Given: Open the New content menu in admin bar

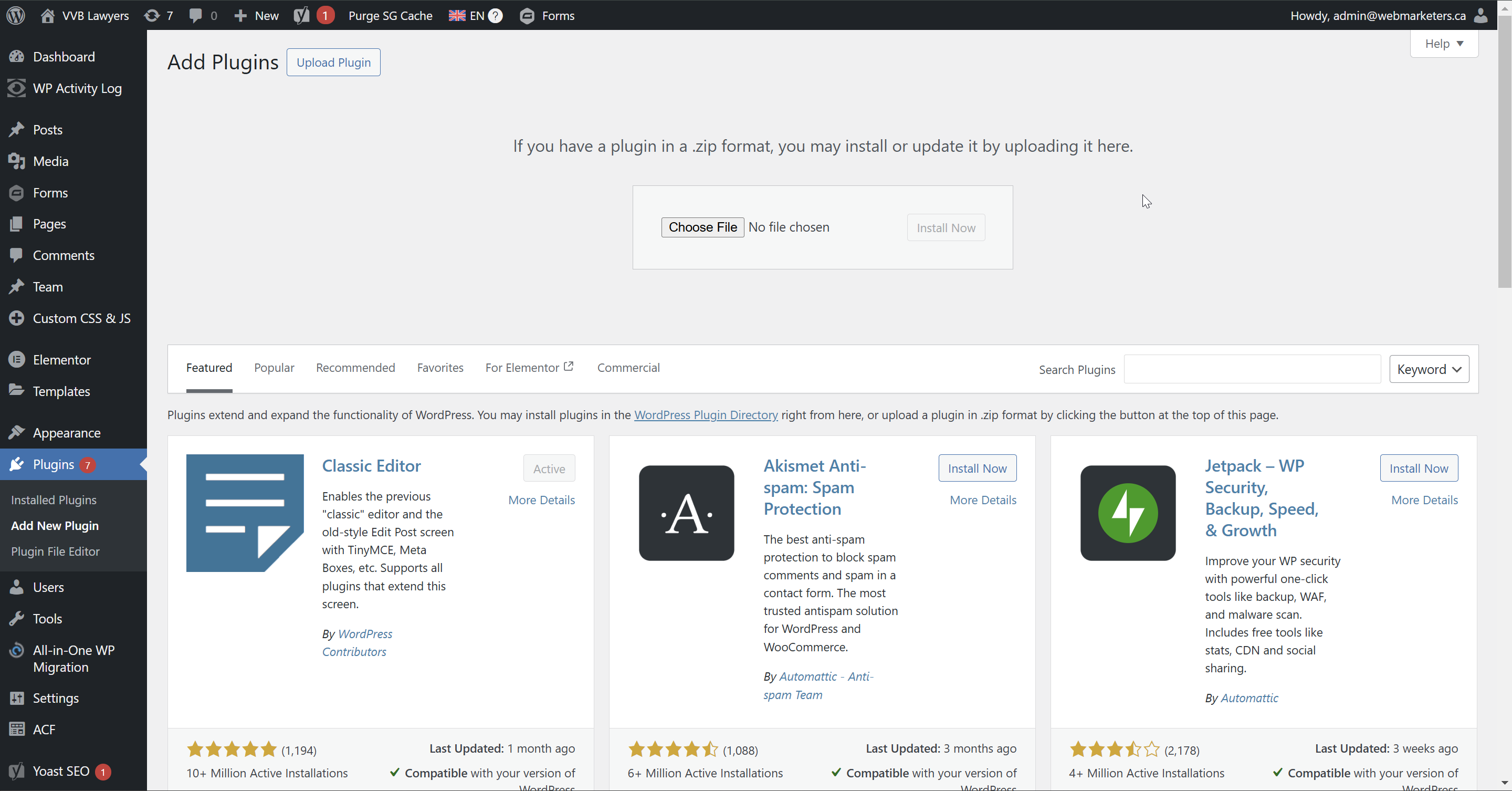Looking at the screenshot, I should tap(257, 15).
